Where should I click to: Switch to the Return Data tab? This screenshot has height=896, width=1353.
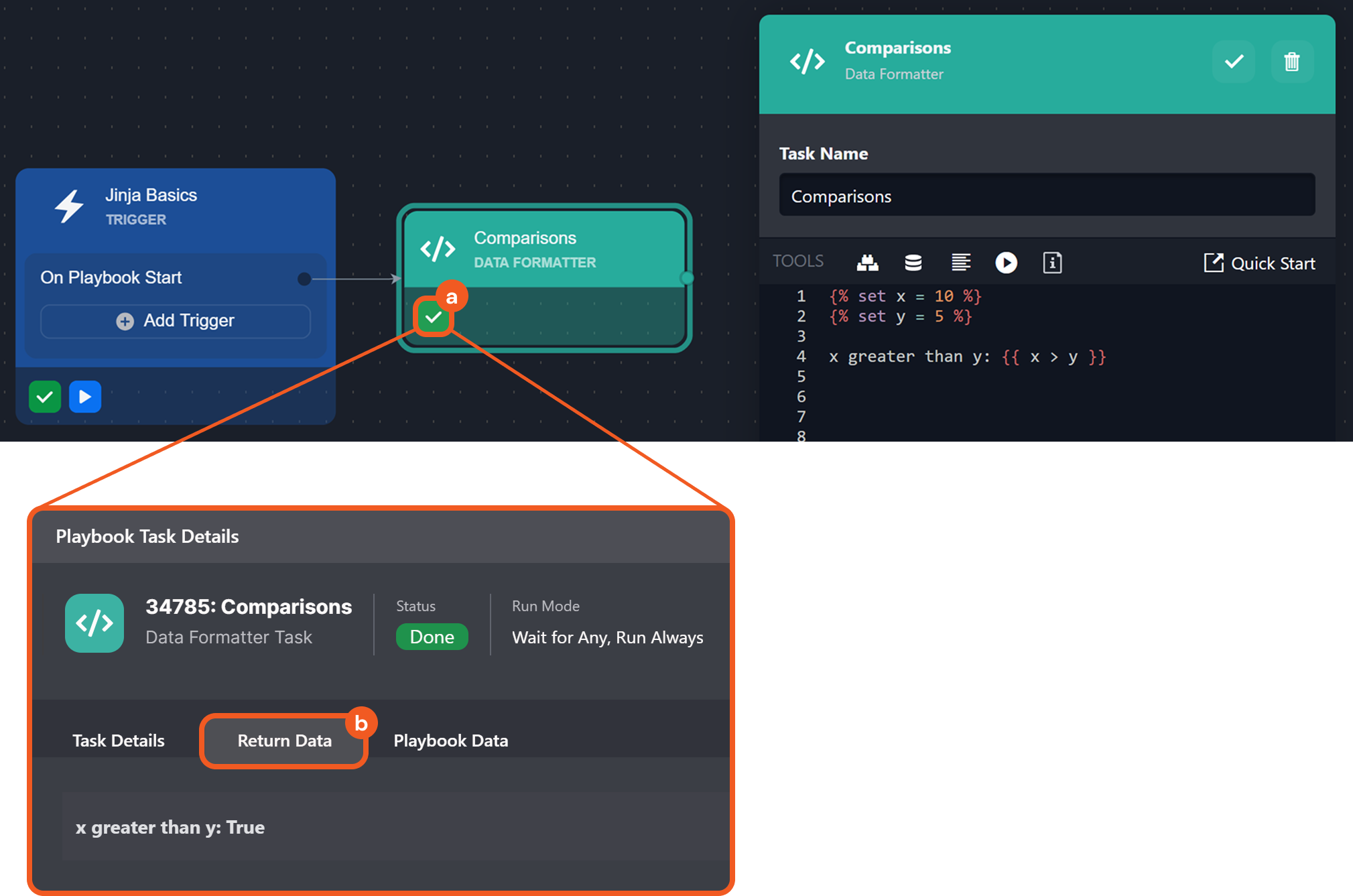pos(284,741)
